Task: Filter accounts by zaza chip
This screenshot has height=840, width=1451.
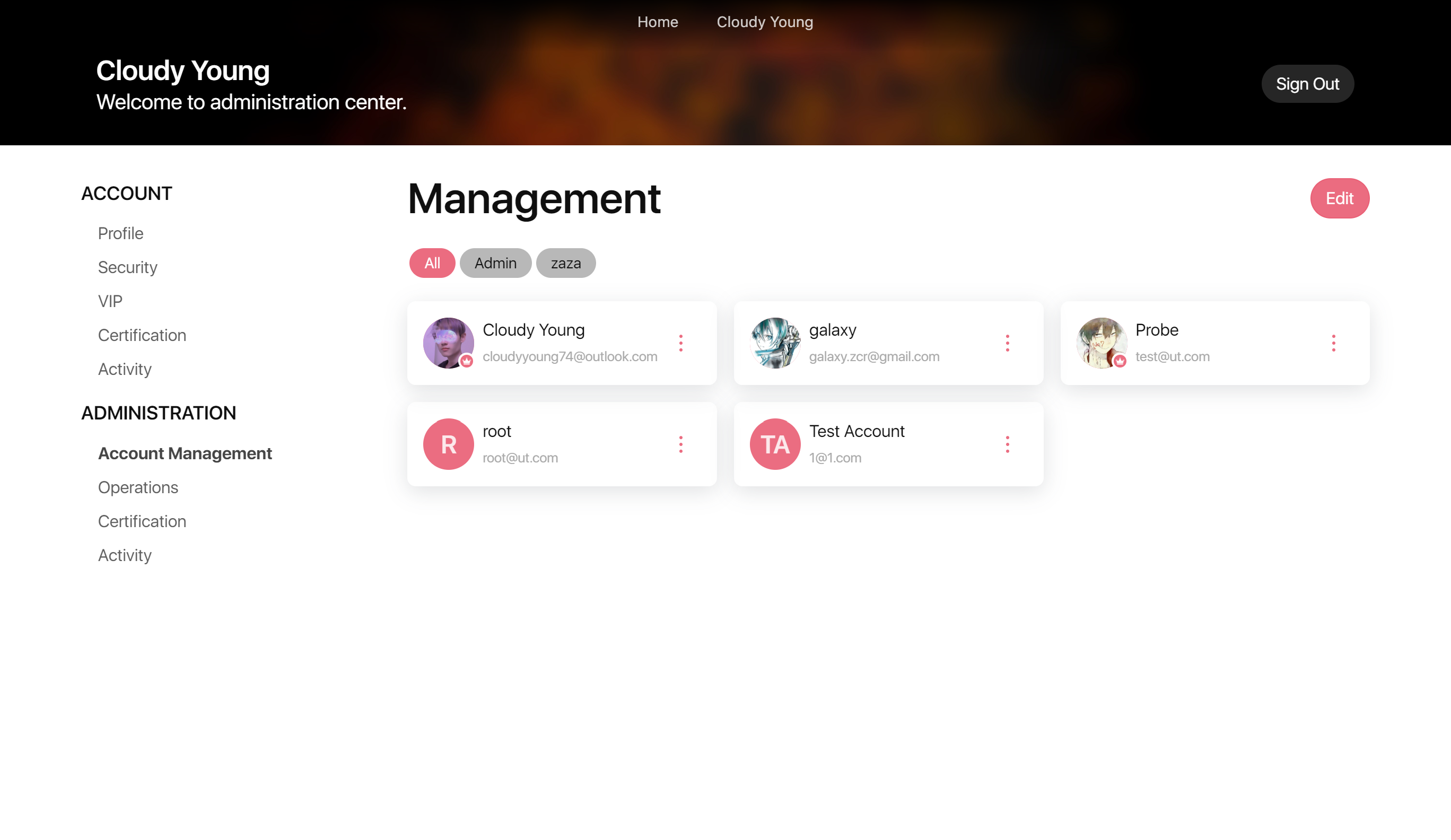Action: [565, 263]
